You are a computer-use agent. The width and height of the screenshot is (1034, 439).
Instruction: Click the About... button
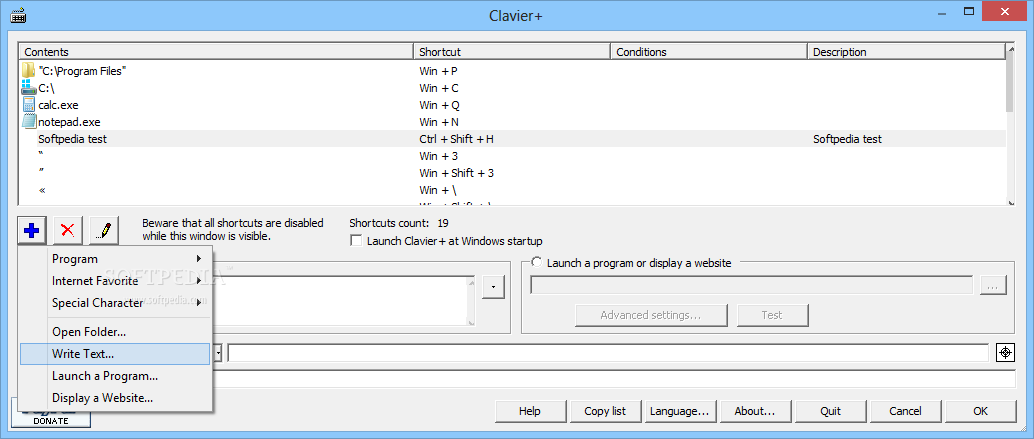[755, 411]
